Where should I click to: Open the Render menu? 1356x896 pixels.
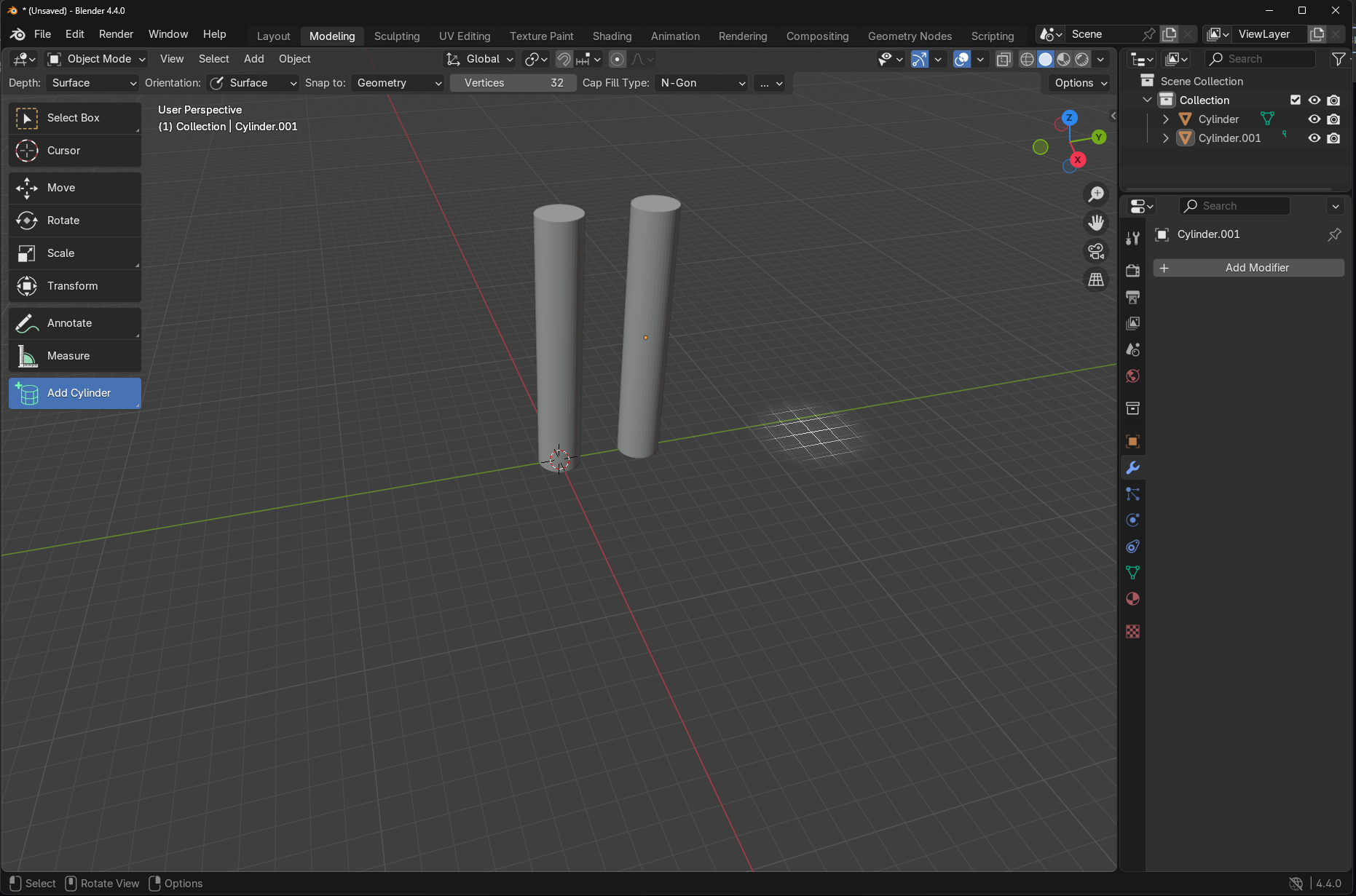click(x=116, y=34)
